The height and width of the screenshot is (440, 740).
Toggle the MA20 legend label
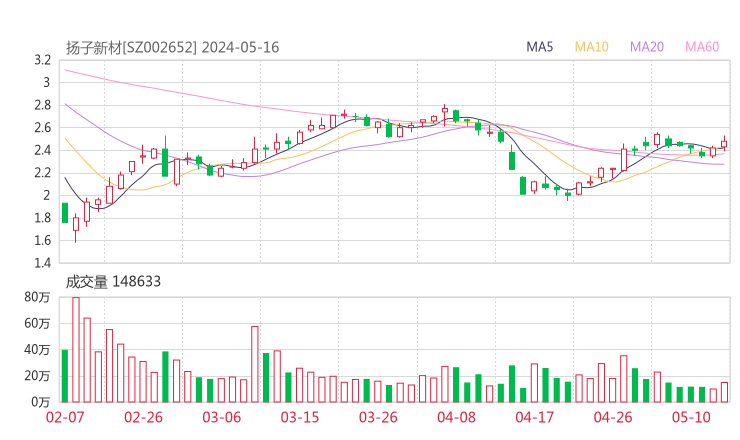(x=647, y=47)
